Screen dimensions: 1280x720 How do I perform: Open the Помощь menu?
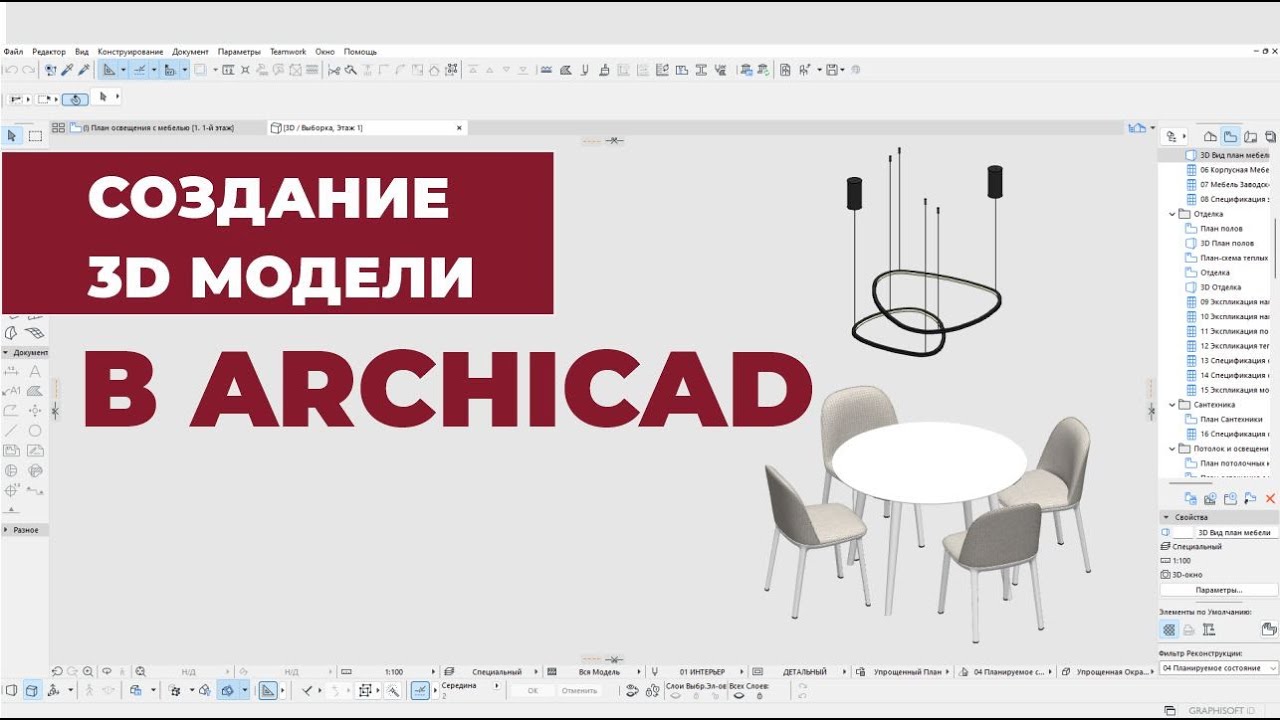pyautogui.click(x=360, y=51)
